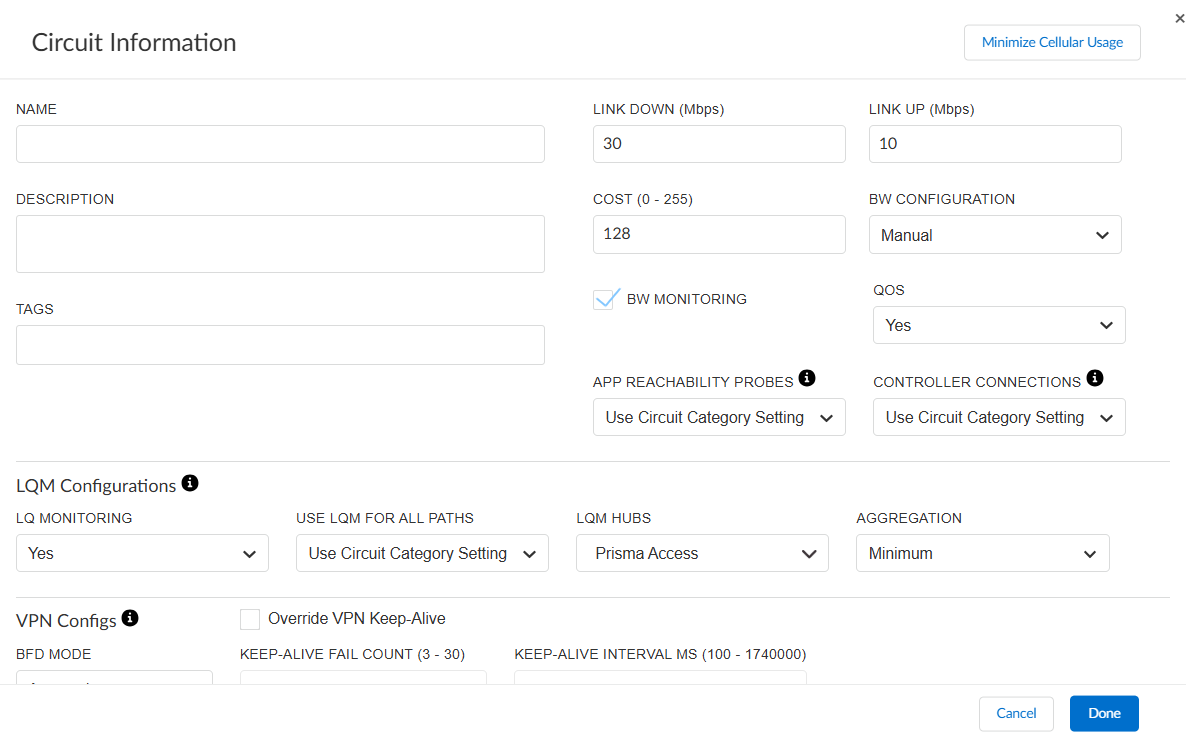The image size is (1186, 753).
Task: Click into the Cost field
Action: 719,234
